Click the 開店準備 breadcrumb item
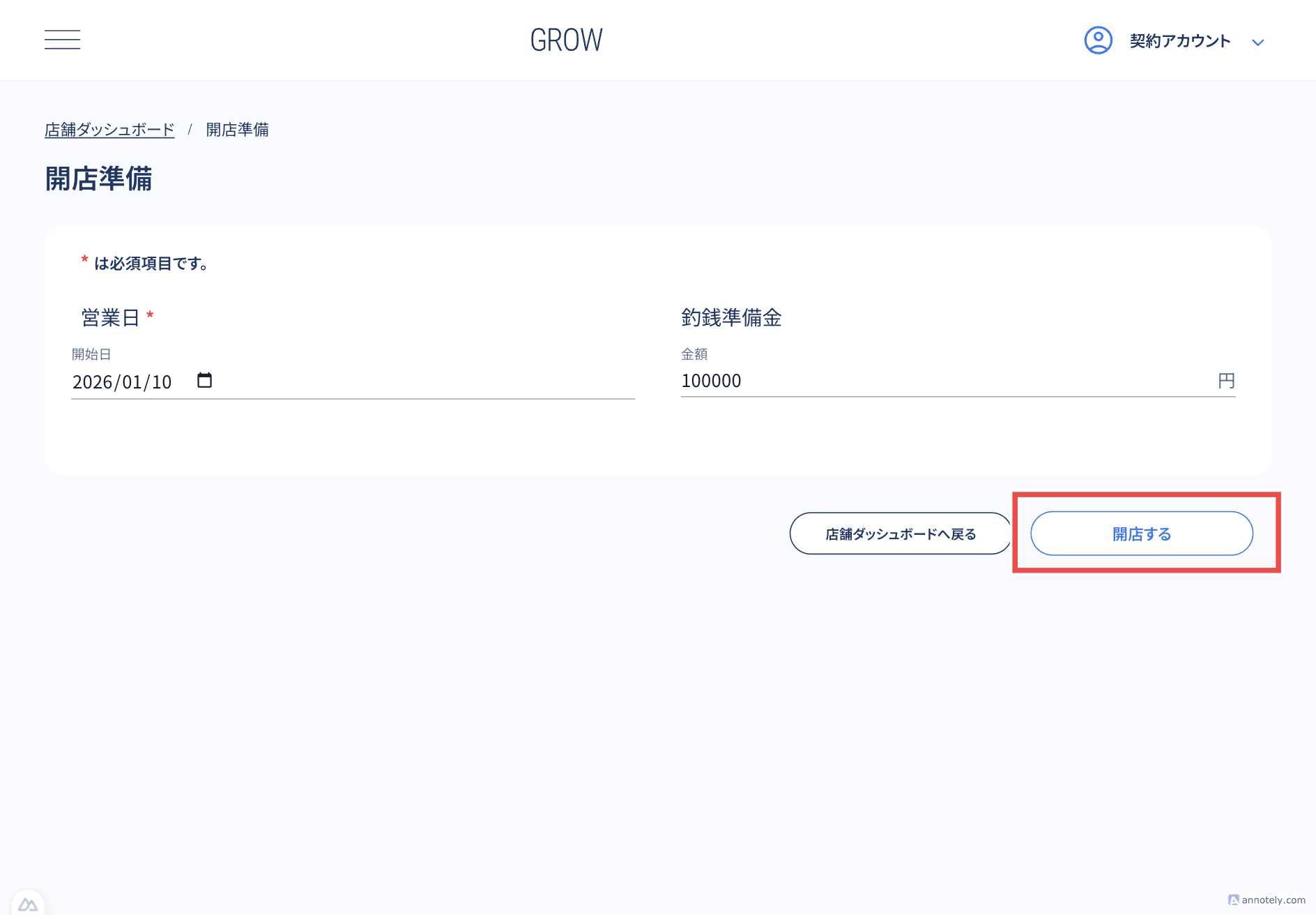 pyautogui.click(x=237, y=130)
